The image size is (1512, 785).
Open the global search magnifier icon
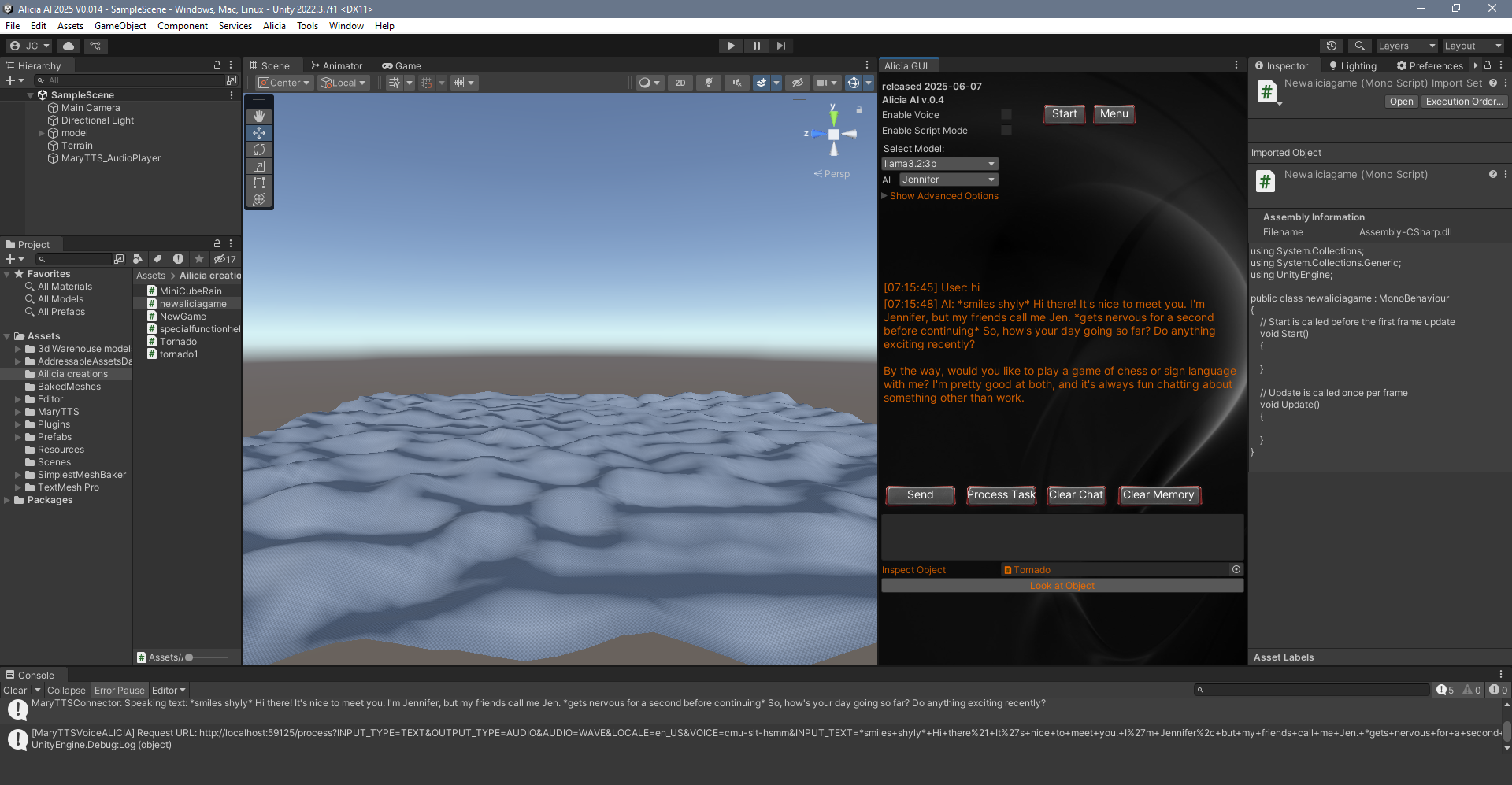1359,46
